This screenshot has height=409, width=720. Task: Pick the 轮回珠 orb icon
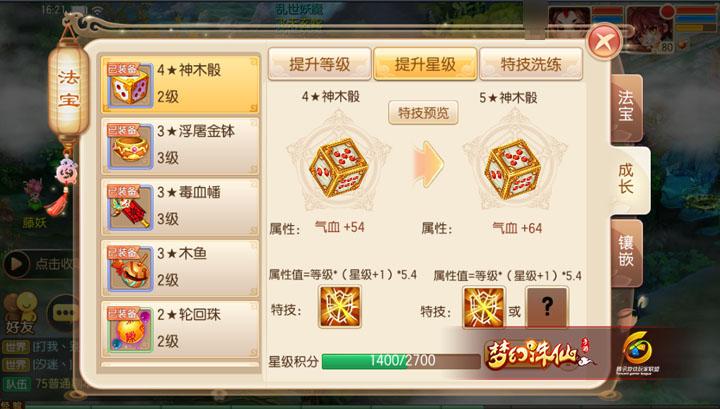tap(130, 330)
